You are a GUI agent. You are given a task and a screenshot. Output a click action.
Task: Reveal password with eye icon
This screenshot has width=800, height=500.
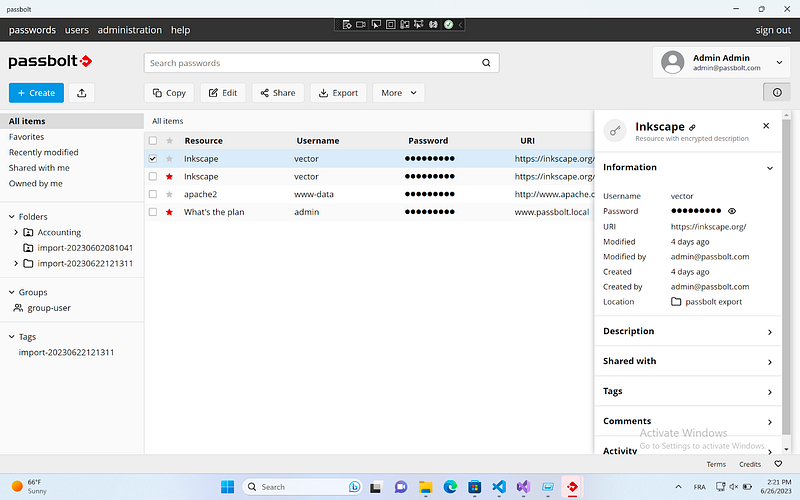732,211
